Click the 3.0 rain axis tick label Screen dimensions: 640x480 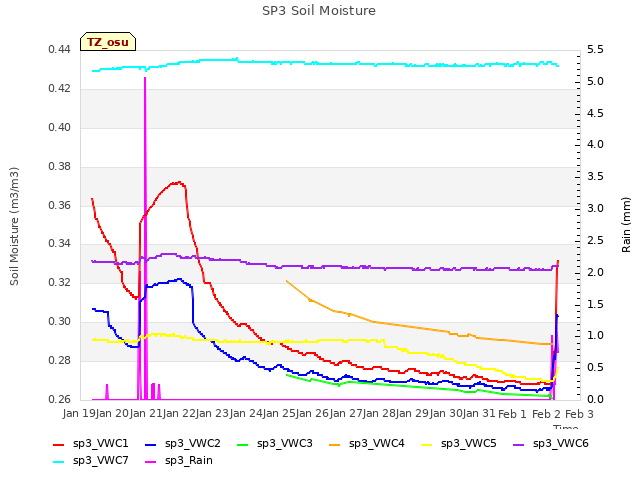tap(595, 208)
